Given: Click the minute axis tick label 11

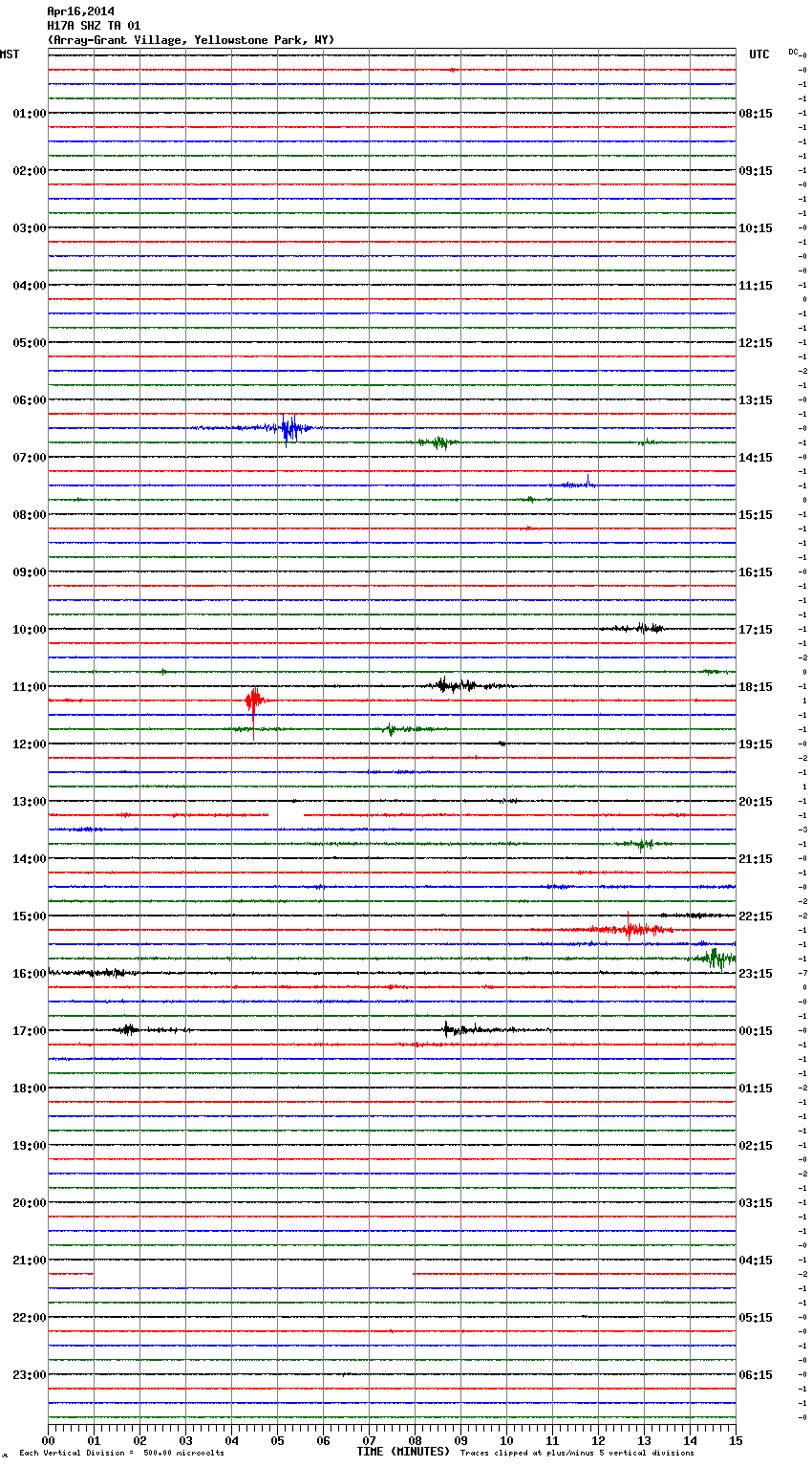Looking at the screenshot, I should click(x=552, y=1440).
